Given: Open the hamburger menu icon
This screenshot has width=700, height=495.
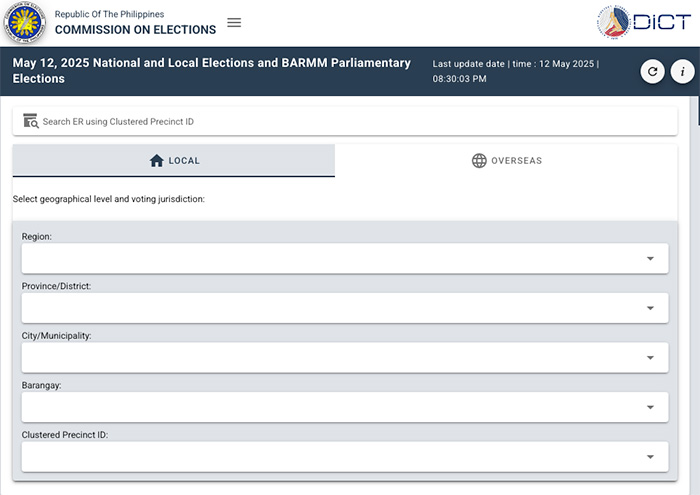Looking at the screenshot, I should [x=234, y=22].
